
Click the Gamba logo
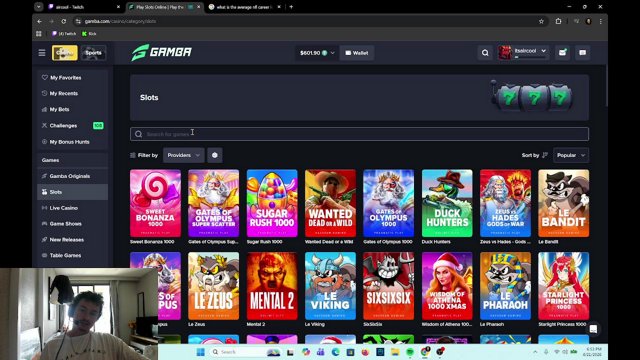[162, 53]
